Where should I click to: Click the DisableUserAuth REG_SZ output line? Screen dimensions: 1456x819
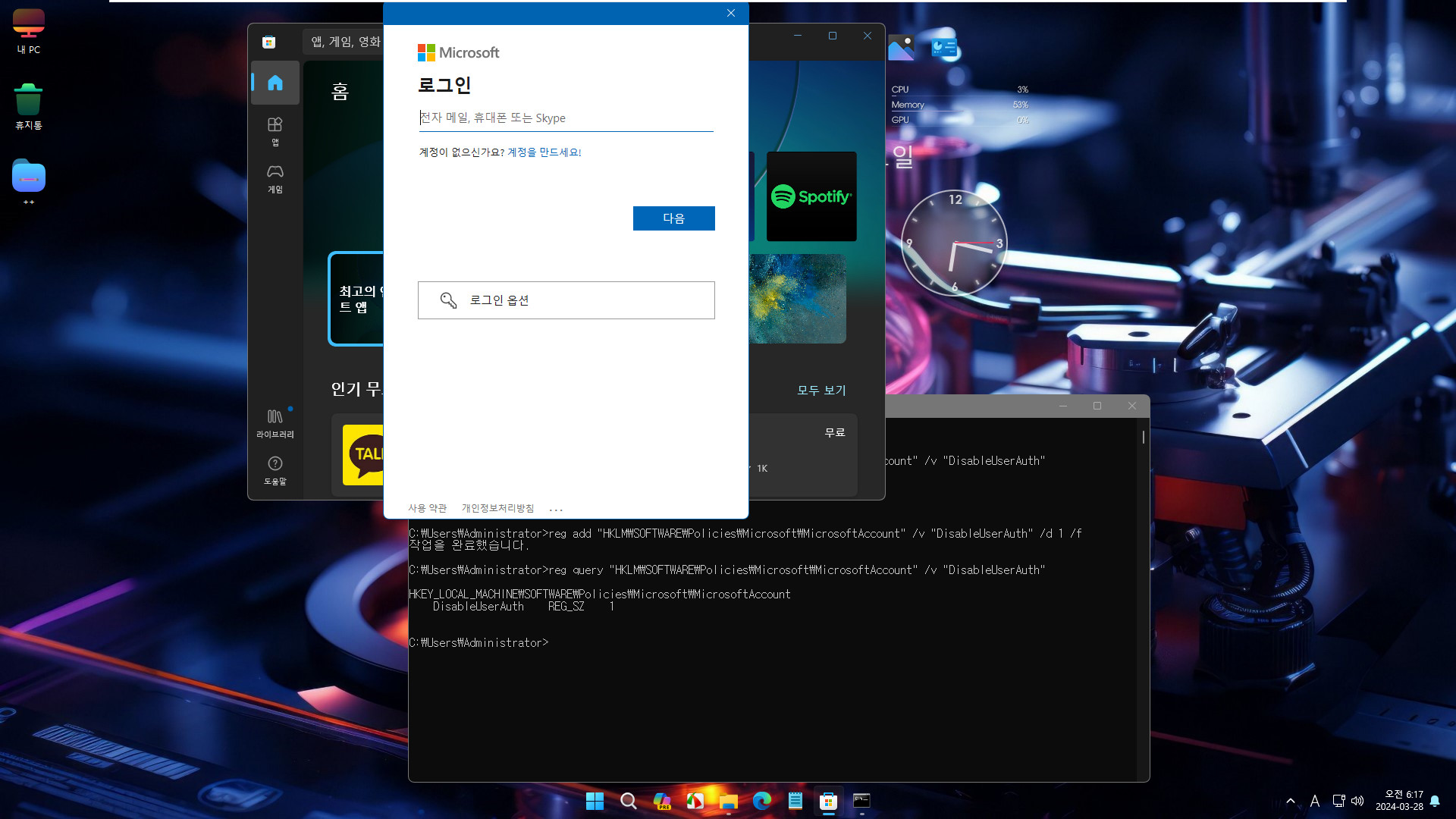tap(523, 607)
